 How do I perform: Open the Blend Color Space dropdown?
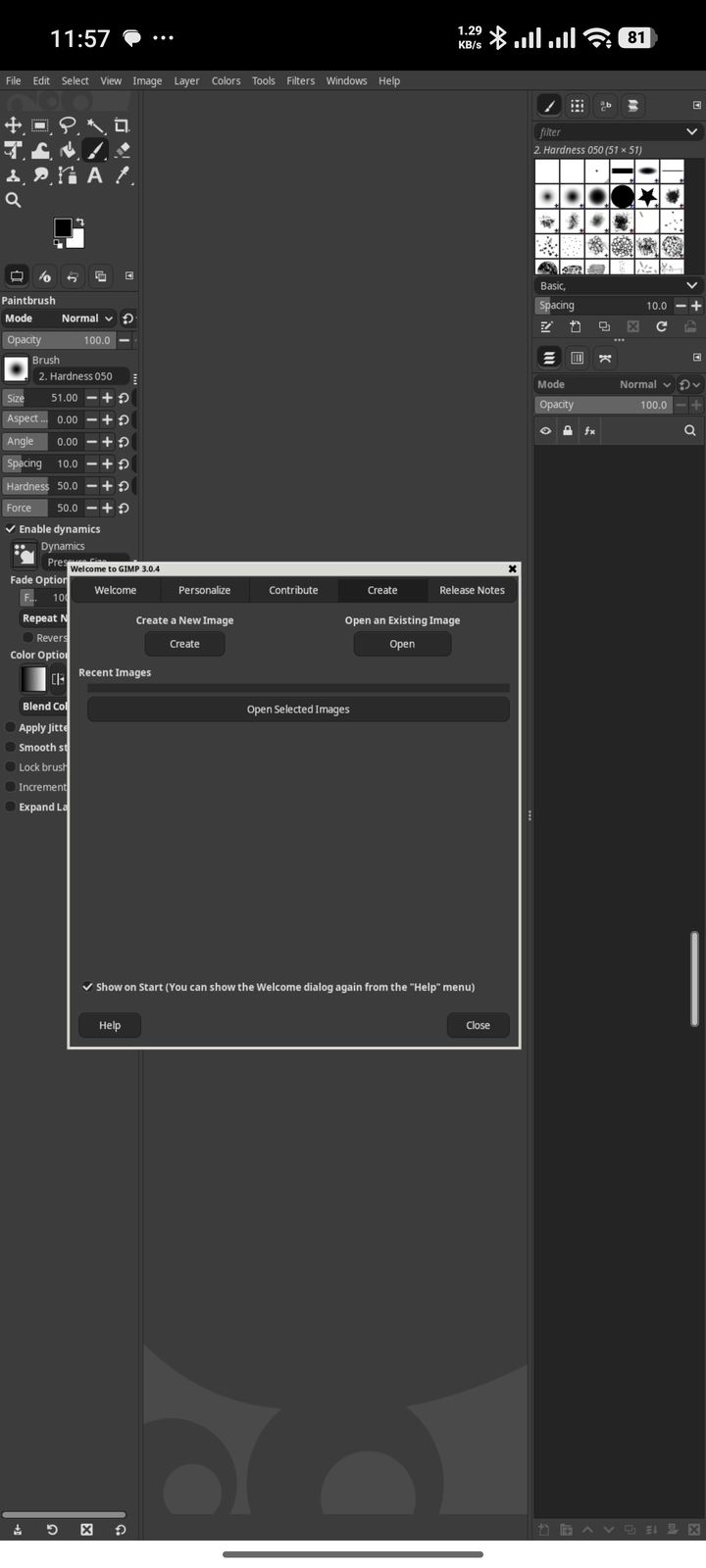pyautogui.click(x=45, y=706)
